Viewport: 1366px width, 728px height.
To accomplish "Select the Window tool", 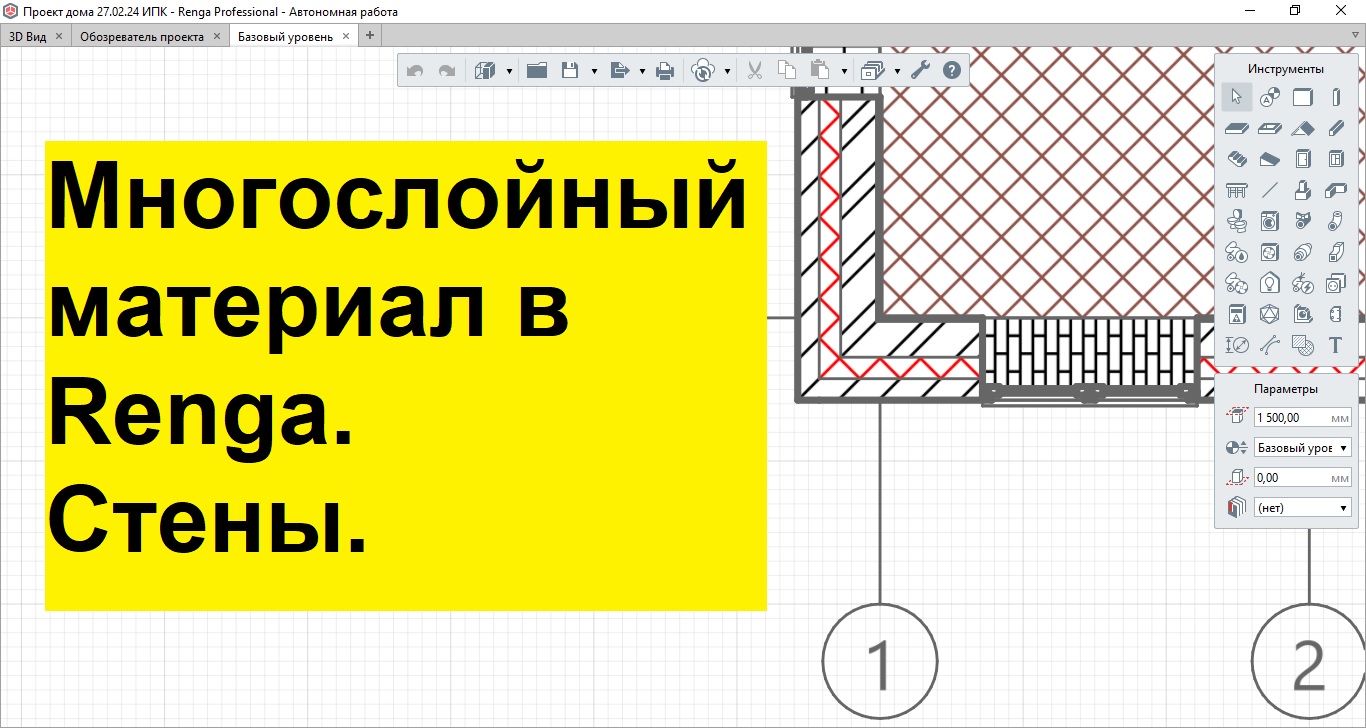I will click(x=1335, y=159).
